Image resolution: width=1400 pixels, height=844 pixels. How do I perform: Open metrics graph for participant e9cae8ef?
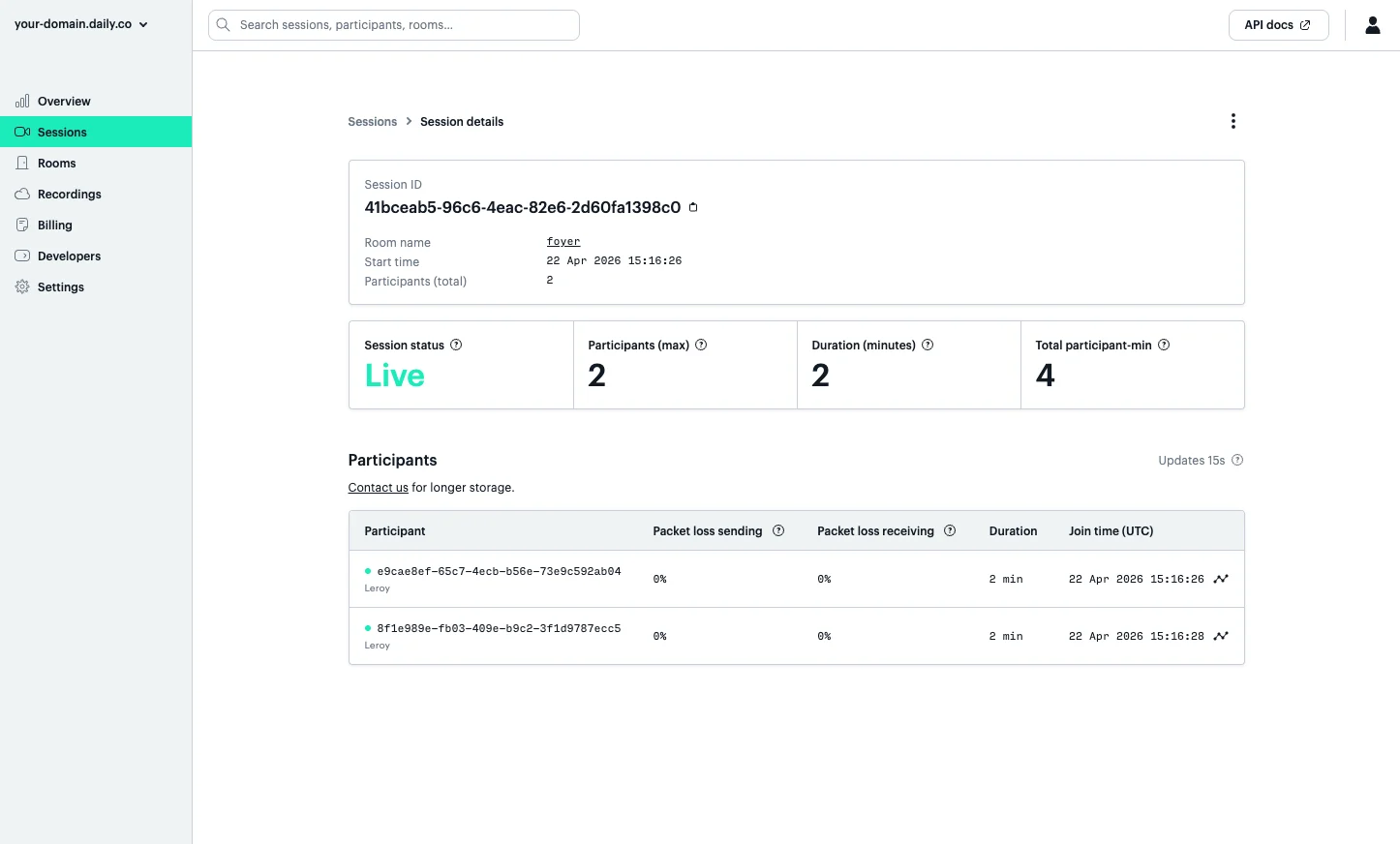[x=1221, y=579]
